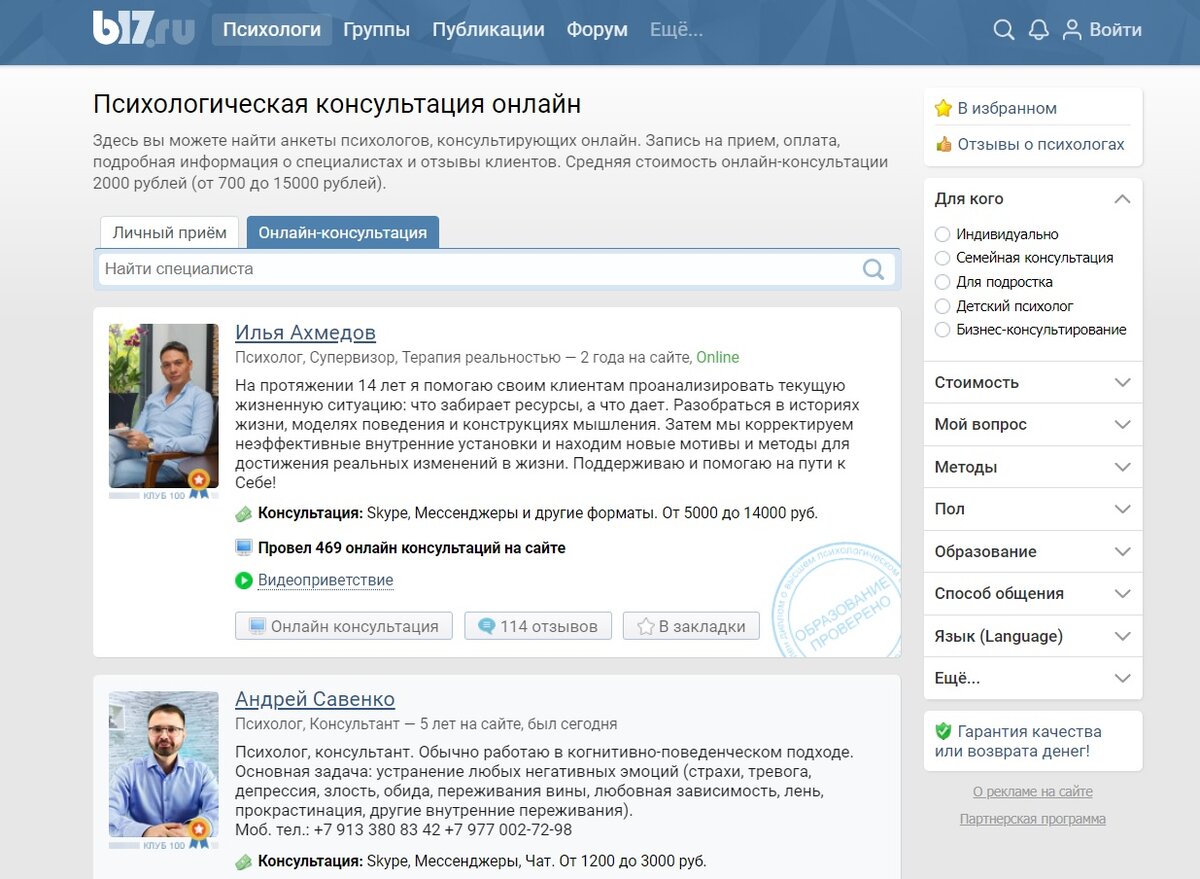1200x879 pixels.
Task: Expand the Пол filter
Action: click(x=1033, y=509)
